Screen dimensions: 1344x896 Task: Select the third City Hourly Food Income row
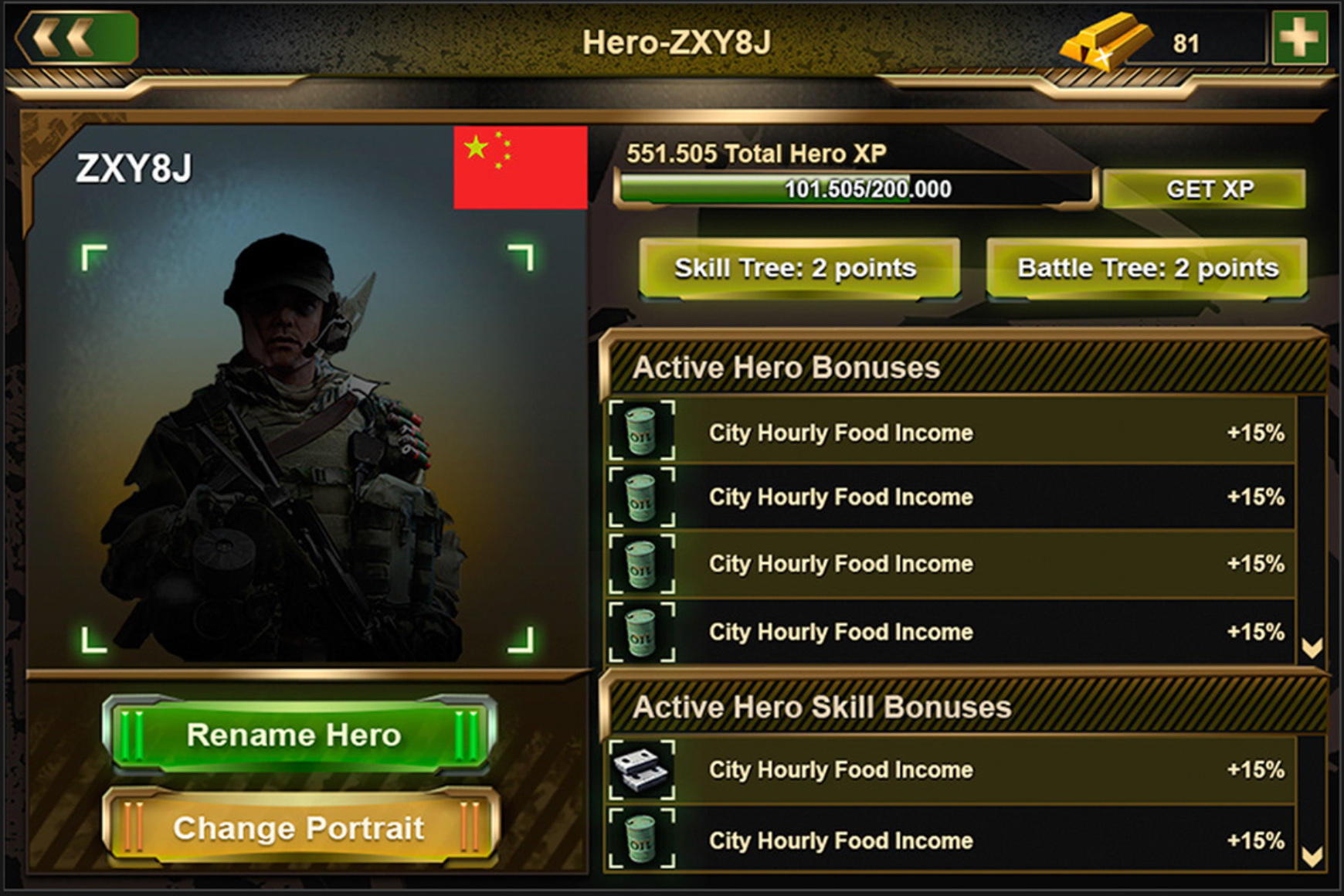[950, 564]
